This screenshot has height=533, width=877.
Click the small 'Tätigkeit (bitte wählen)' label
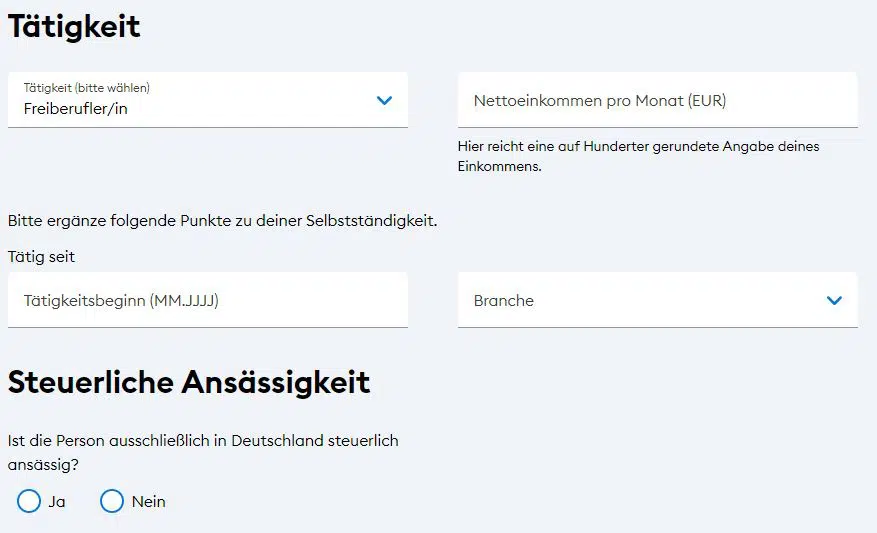point(87,88)
